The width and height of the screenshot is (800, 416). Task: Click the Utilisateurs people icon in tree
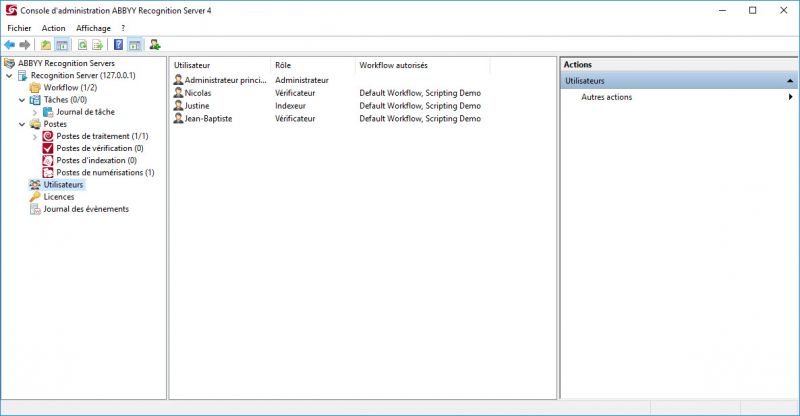pyautogui.click(x=35, y=185)
